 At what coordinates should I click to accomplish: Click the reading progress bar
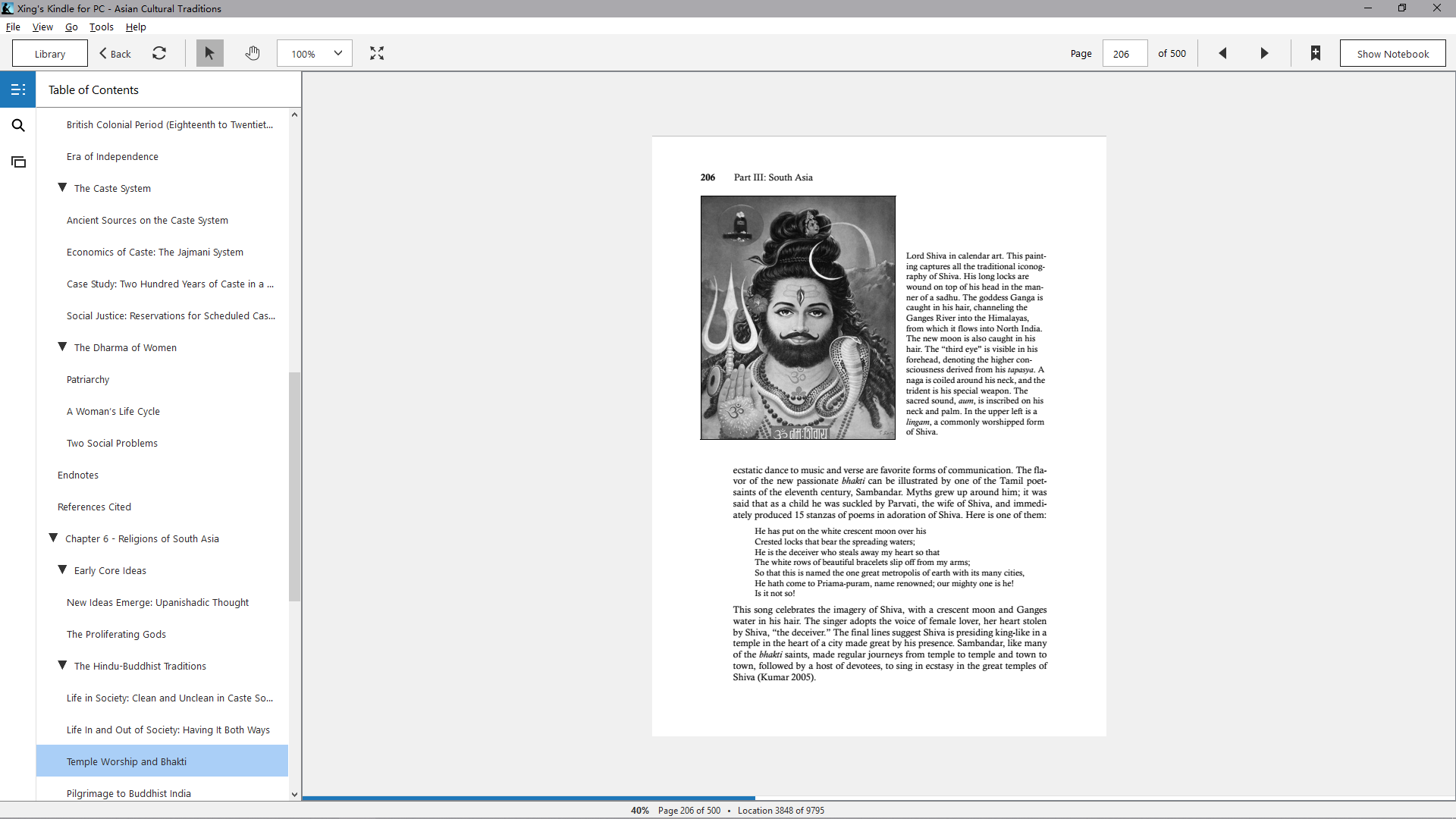click(878, 798)
